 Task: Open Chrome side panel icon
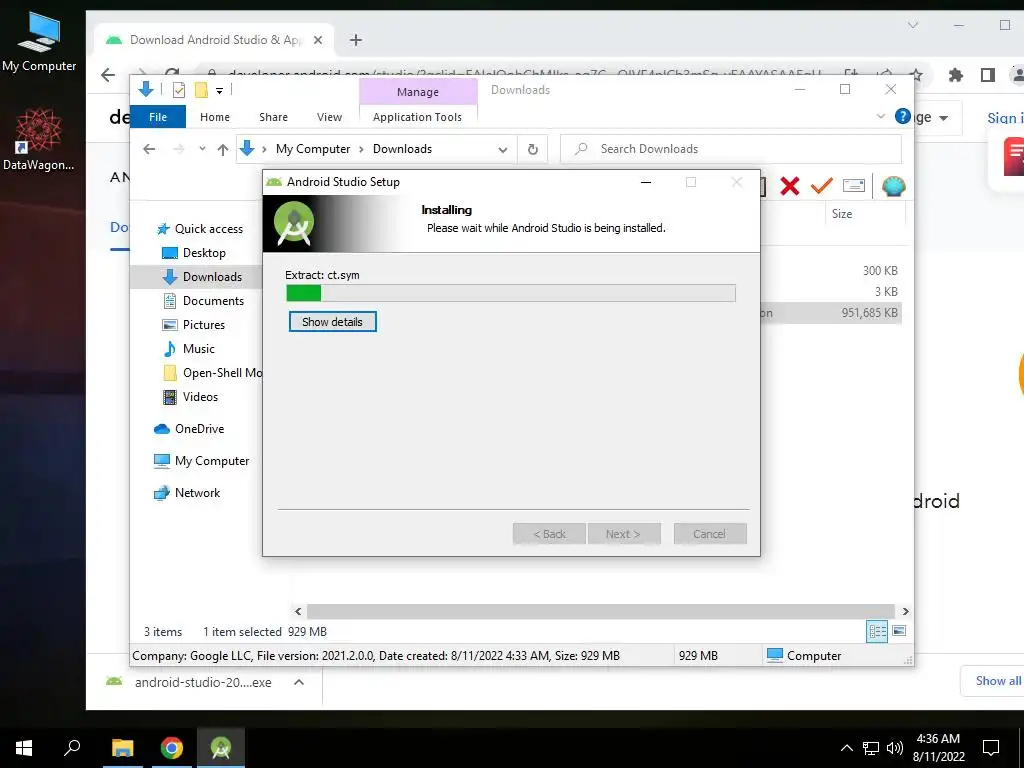pos(987,75)
